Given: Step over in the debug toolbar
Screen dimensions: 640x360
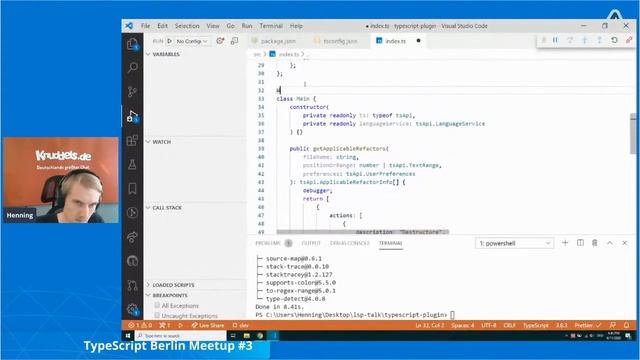Looking at the screenshot, I should pos(570,40).
